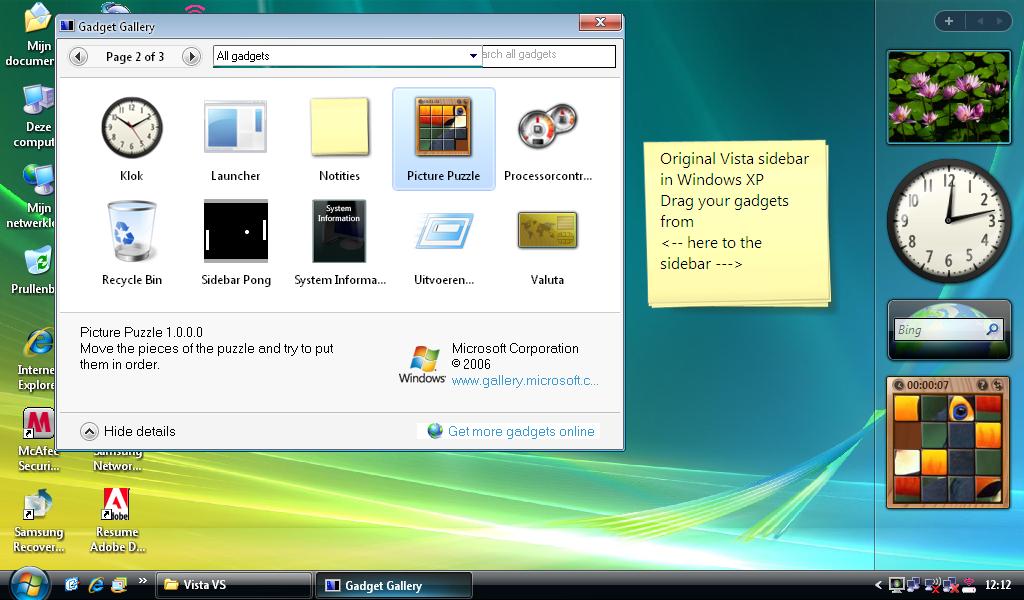Screen dimensions: 1024x600
Task: Select the Processorcontrol gadget
Action: (x=547, y=137)
